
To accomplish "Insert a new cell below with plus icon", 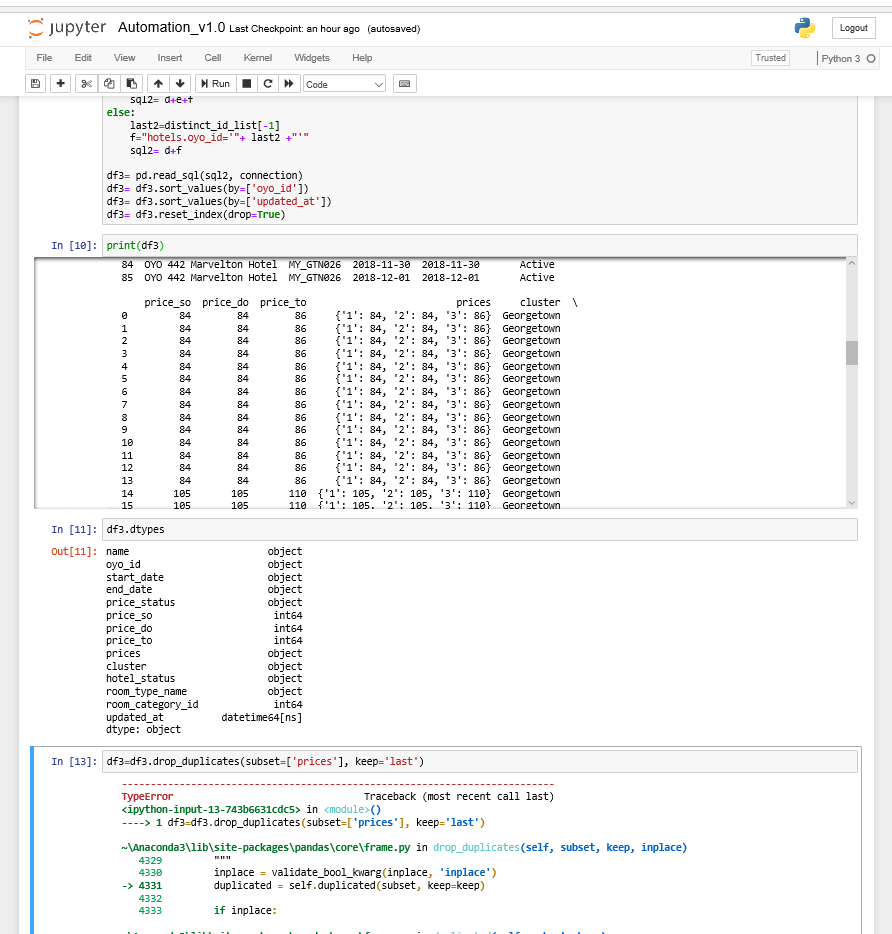I will click(x=60, y=83).
